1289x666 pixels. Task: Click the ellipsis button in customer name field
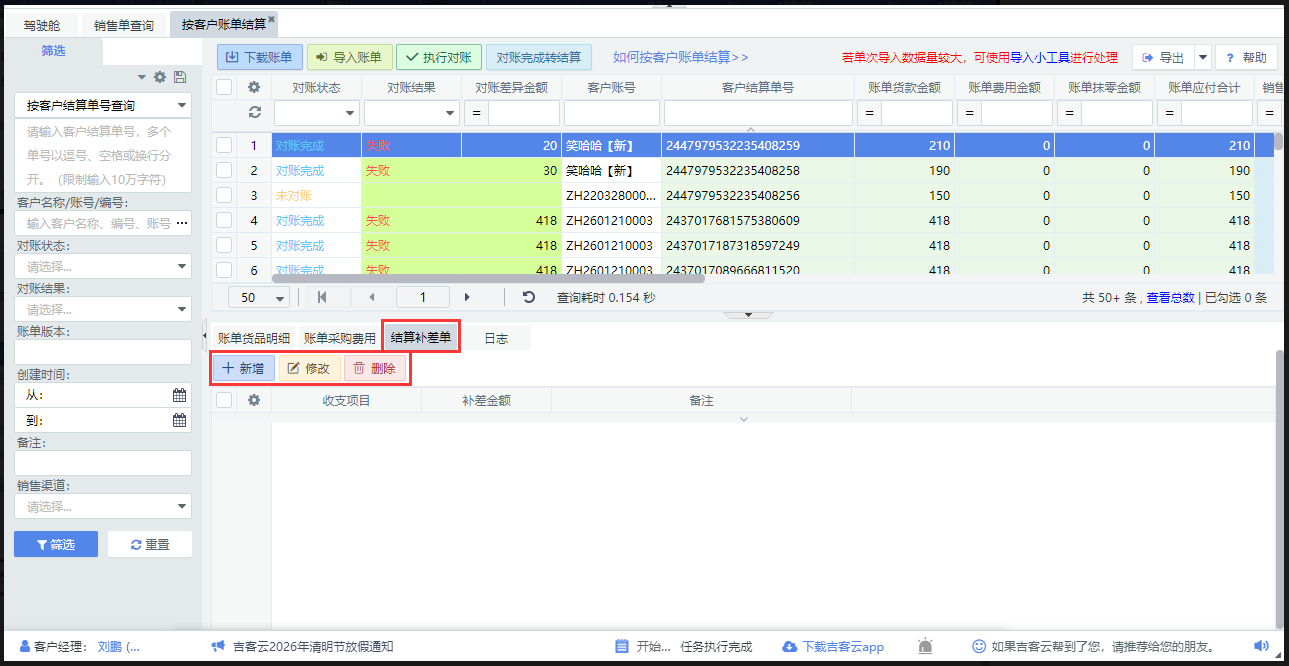(181, 223)
